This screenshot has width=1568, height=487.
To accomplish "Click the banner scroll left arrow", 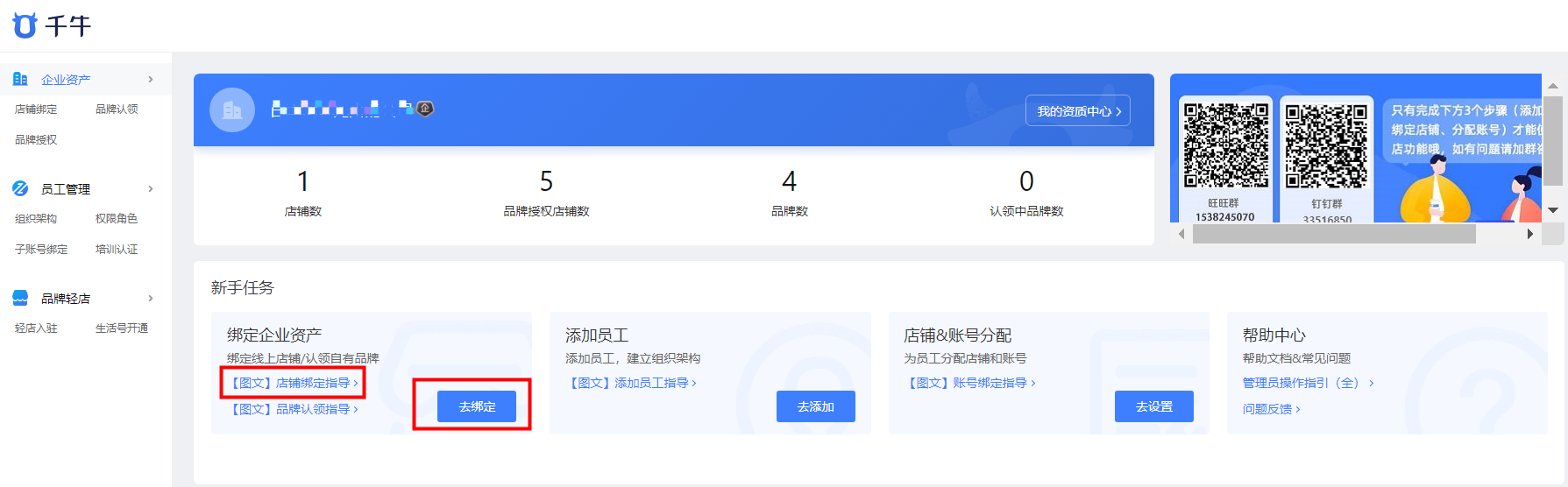I will 1181,234.
